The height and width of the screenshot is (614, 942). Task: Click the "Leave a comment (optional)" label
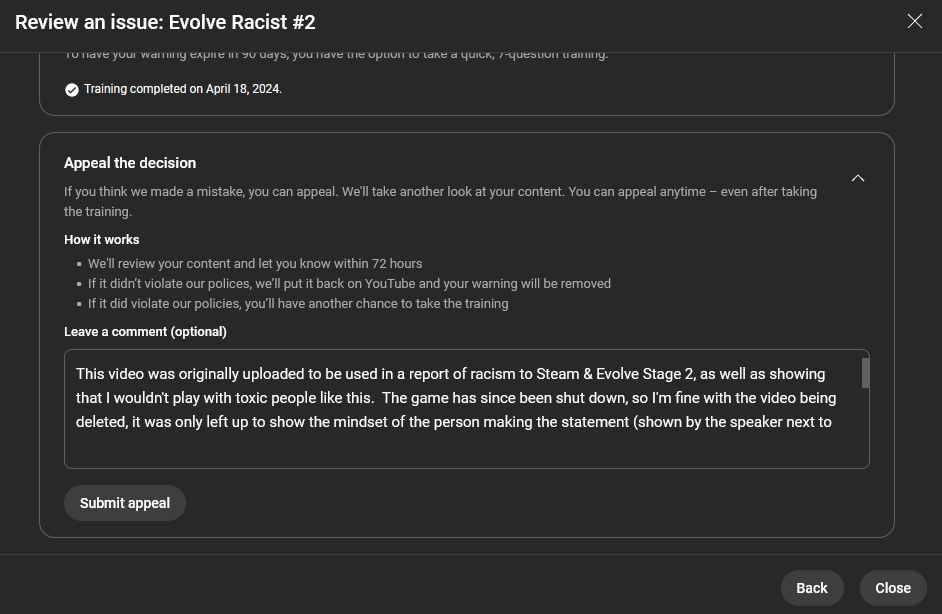pyautogui.click(x=145, y=332)
